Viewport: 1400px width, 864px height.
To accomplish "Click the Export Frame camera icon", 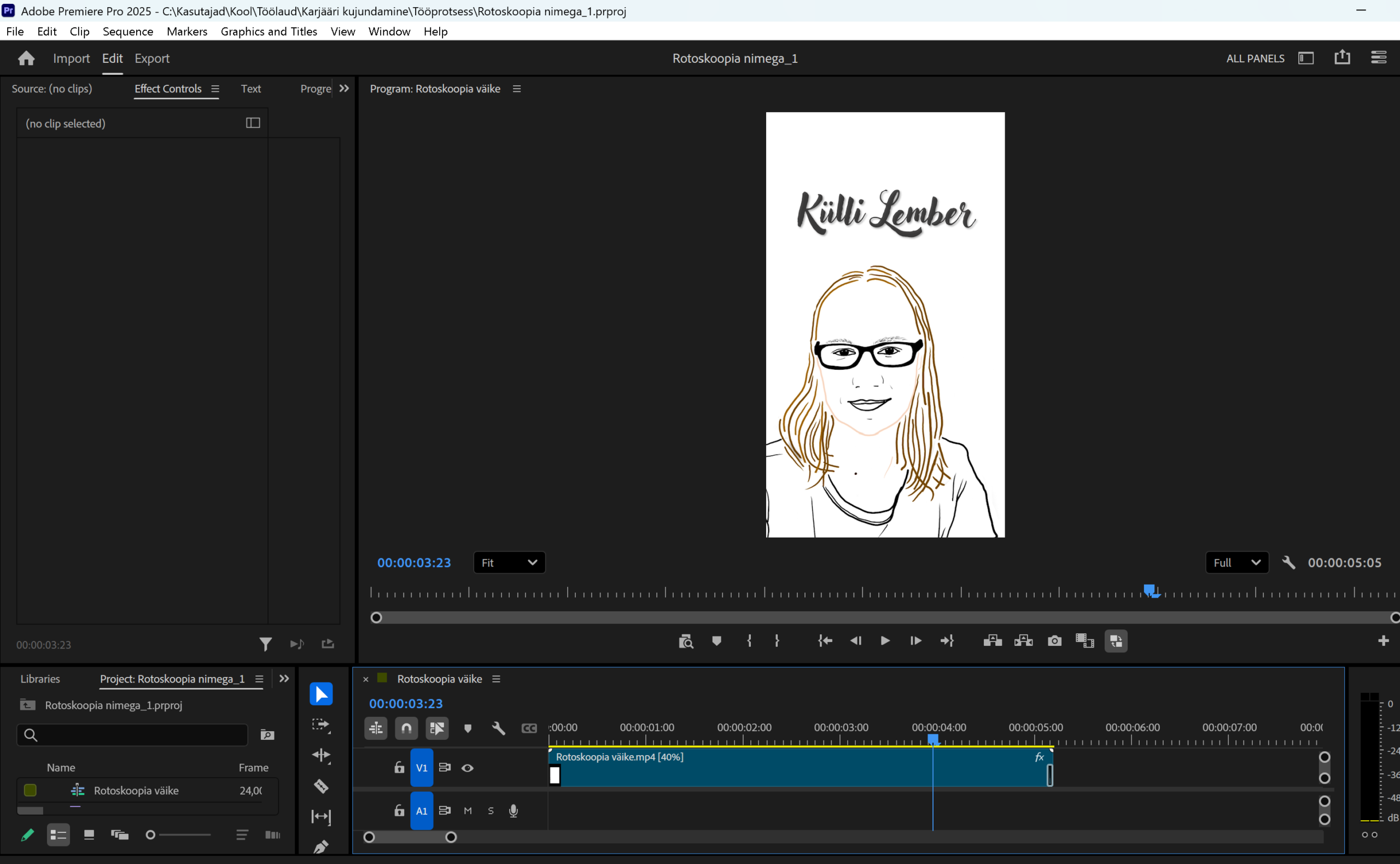I will tap(1054, 640).
